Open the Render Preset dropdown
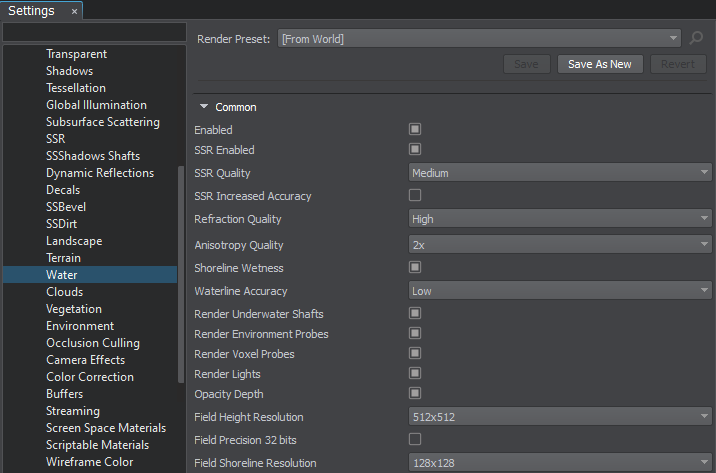This screenshot has height=473, width=716. (x=479, y=39)
